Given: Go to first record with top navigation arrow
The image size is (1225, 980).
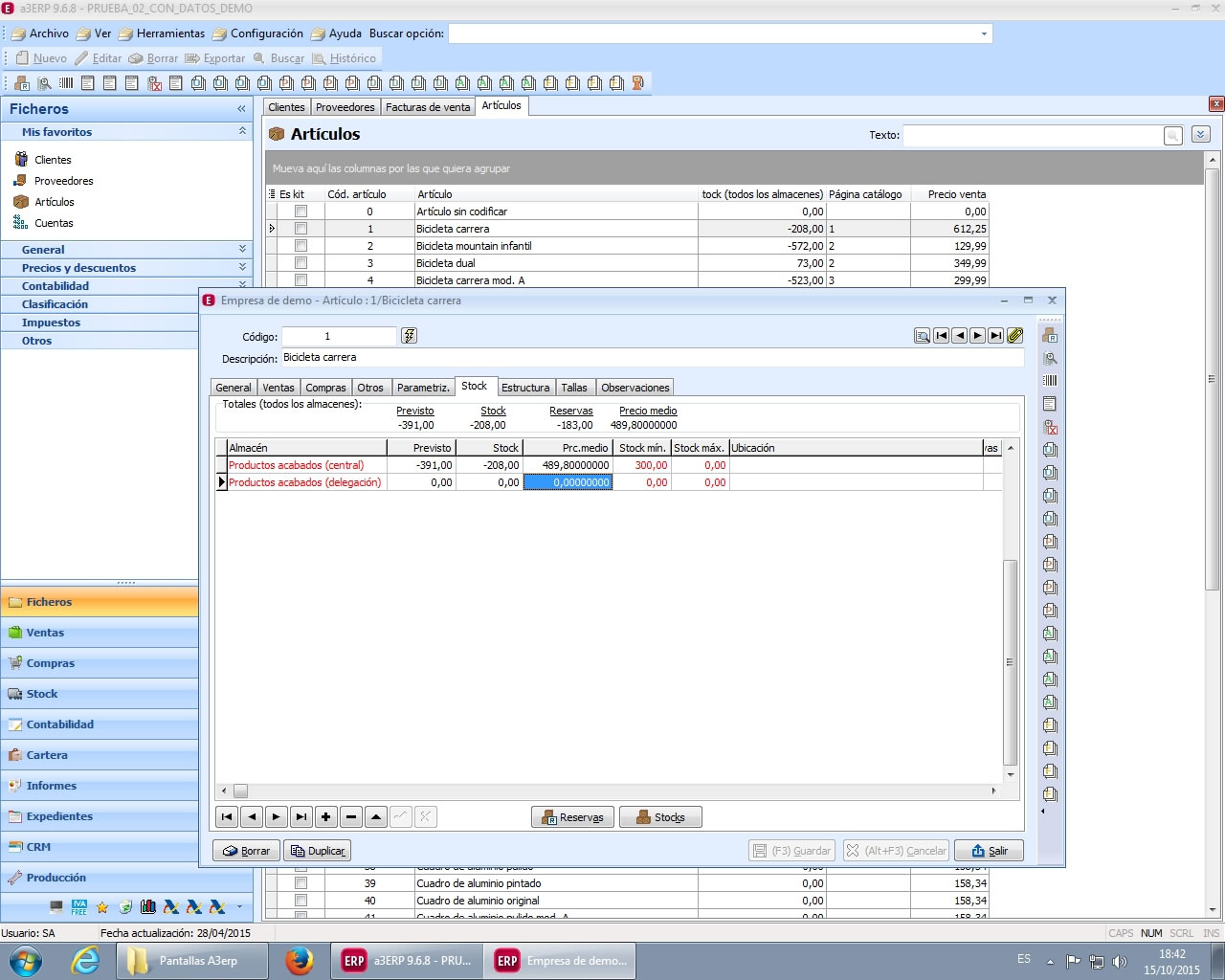Looking at the screenshot, I should pos(941,336).
